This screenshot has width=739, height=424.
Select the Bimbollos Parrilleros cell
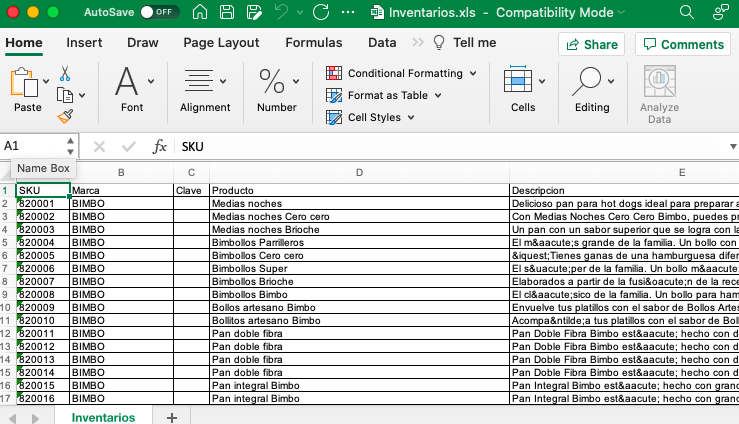359,243
